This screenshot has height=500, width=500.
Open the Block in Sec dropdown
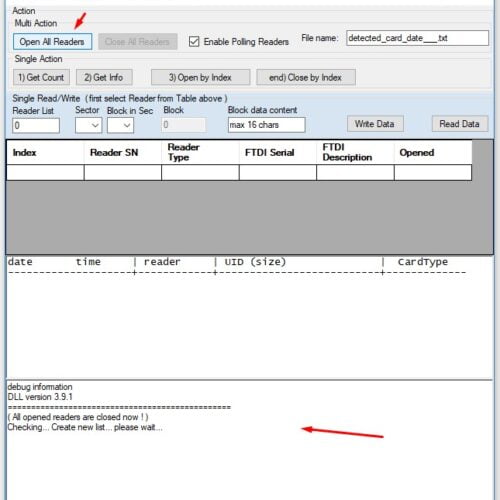pos(120,126)
